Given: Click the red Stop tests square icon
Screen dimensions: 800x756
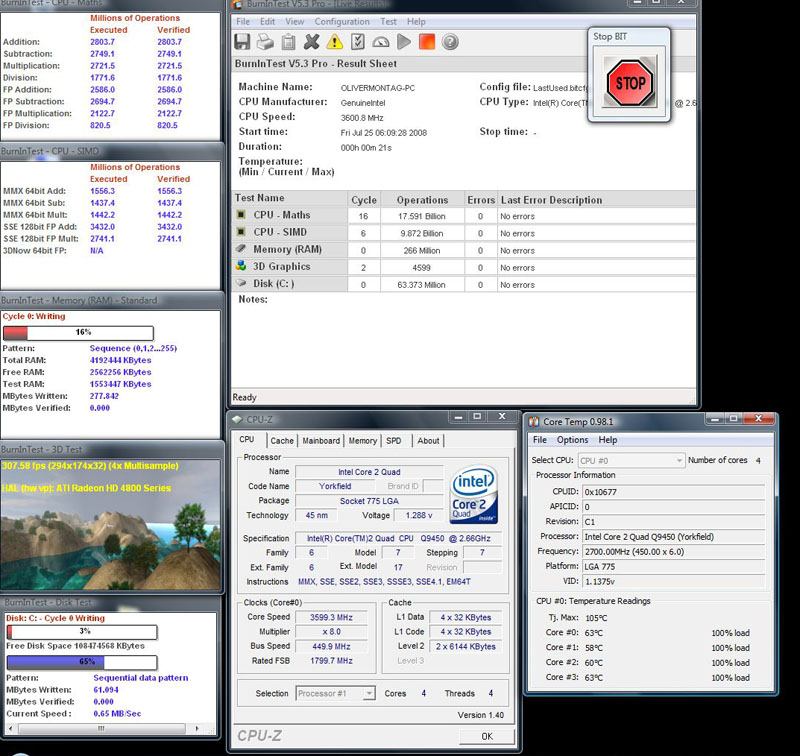Looking at the screenshot, I should click(x=427, y=42).
